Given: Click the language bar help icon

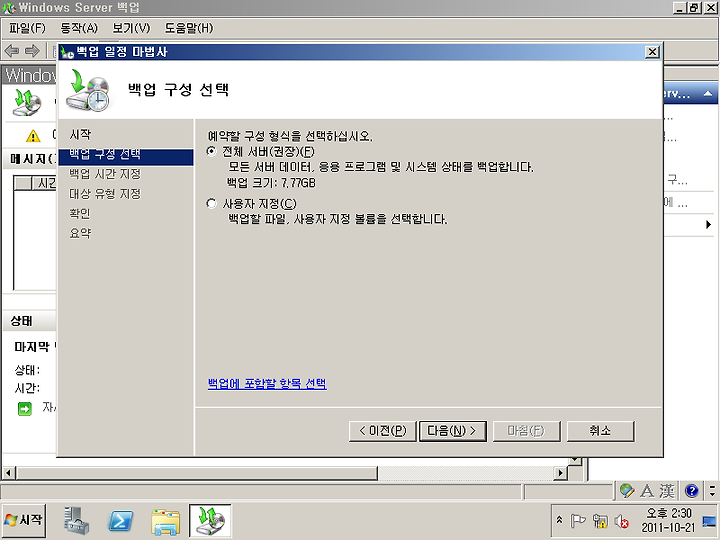Looking at the screenshot, I should pyautogui.click(x=692, y=491).
